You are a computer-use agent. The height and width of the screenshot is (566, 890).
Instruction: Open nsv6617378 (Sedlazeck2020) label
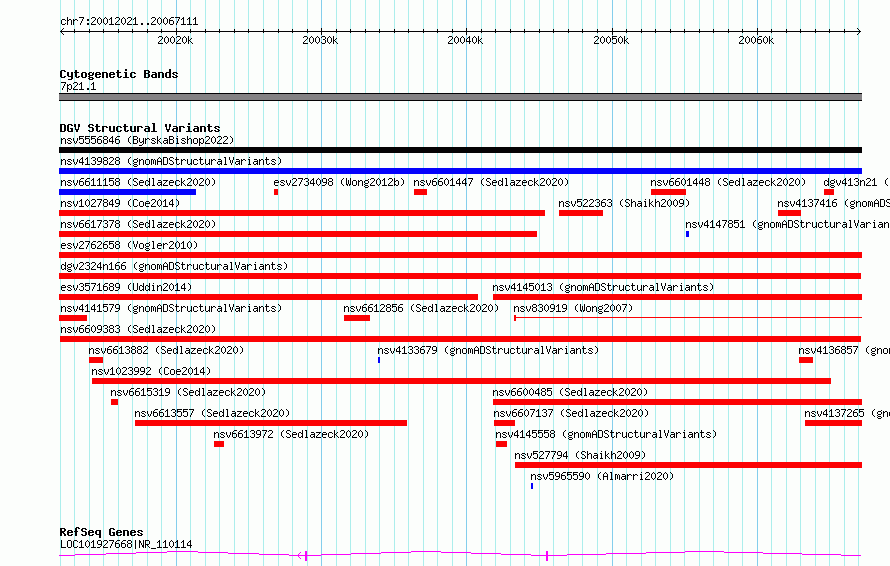pyautogui.click(x=138, y=224)
